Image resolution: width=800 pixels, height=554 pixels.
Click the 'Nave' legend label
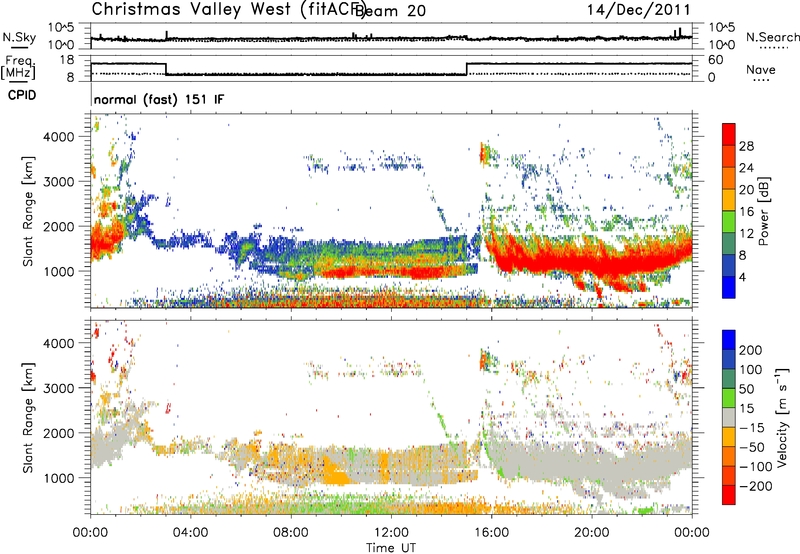(761, 69)
